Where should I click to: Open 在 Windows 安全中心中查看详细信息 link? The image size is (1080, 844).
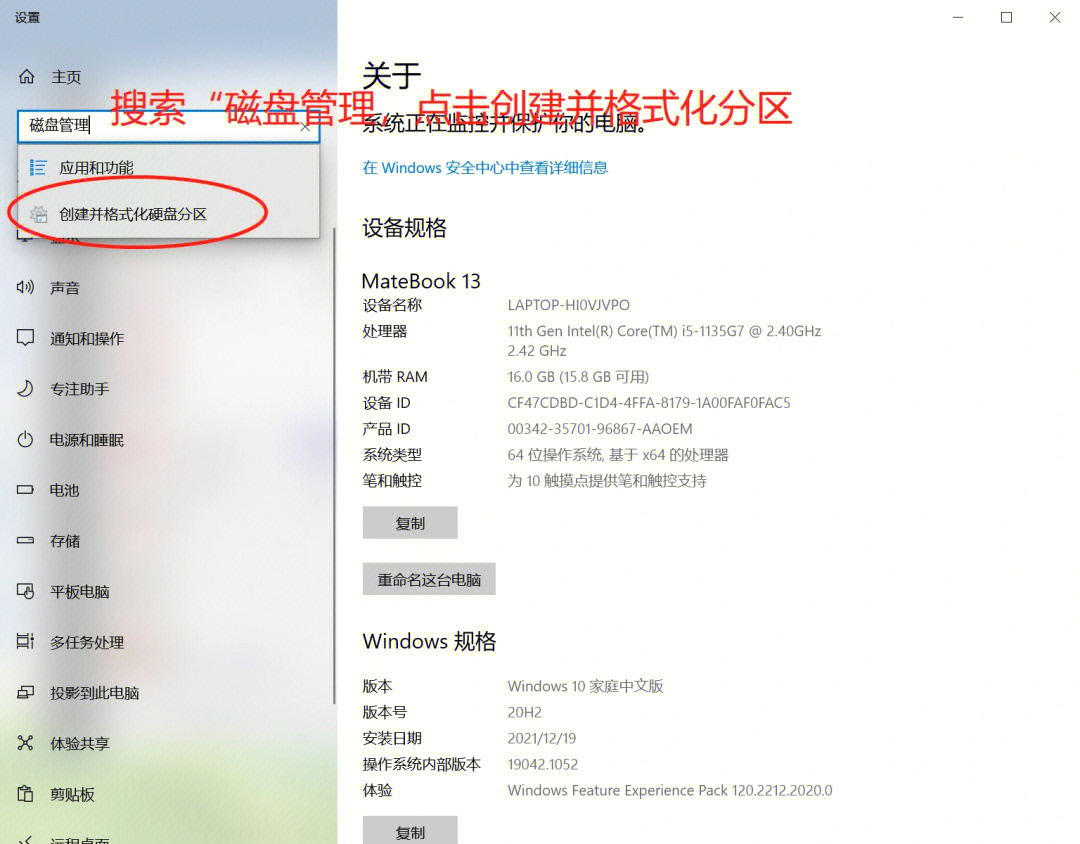click(x=485, y=167)
